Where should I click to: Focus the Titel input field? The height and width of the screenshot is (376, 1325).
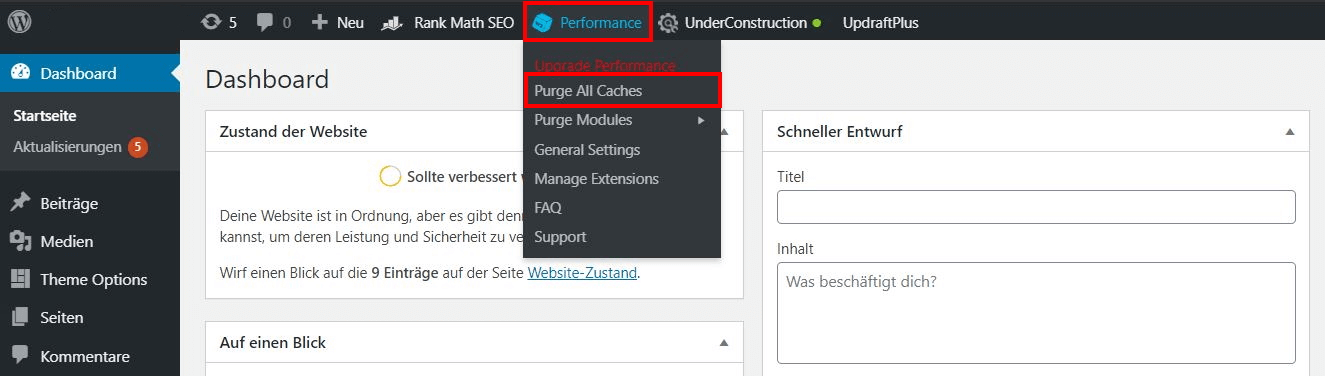coord(1036,207)
